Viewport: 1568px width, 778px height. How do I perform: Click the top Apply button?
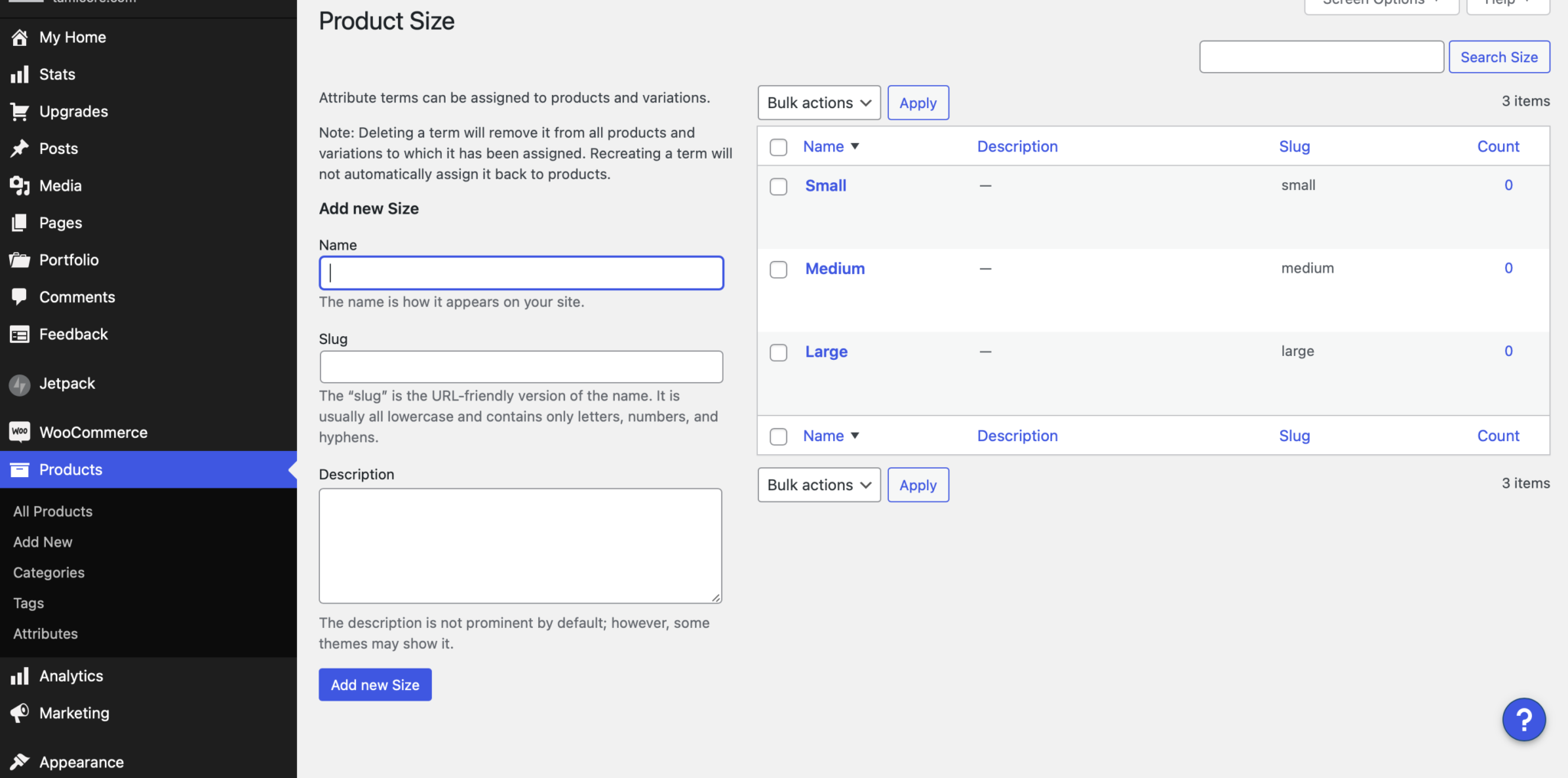point(918,103)
